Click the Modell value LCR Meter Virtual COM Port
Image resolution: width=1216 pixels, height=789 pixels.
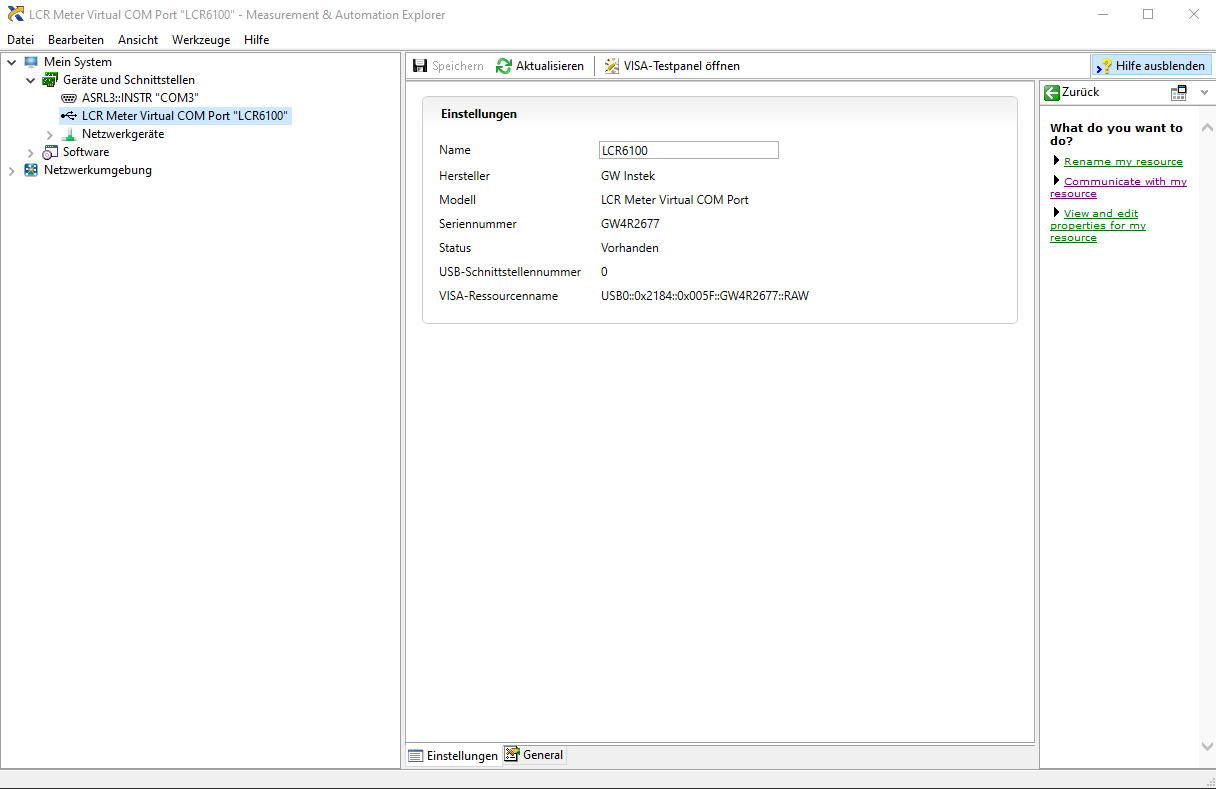click(x=675, y=200)
